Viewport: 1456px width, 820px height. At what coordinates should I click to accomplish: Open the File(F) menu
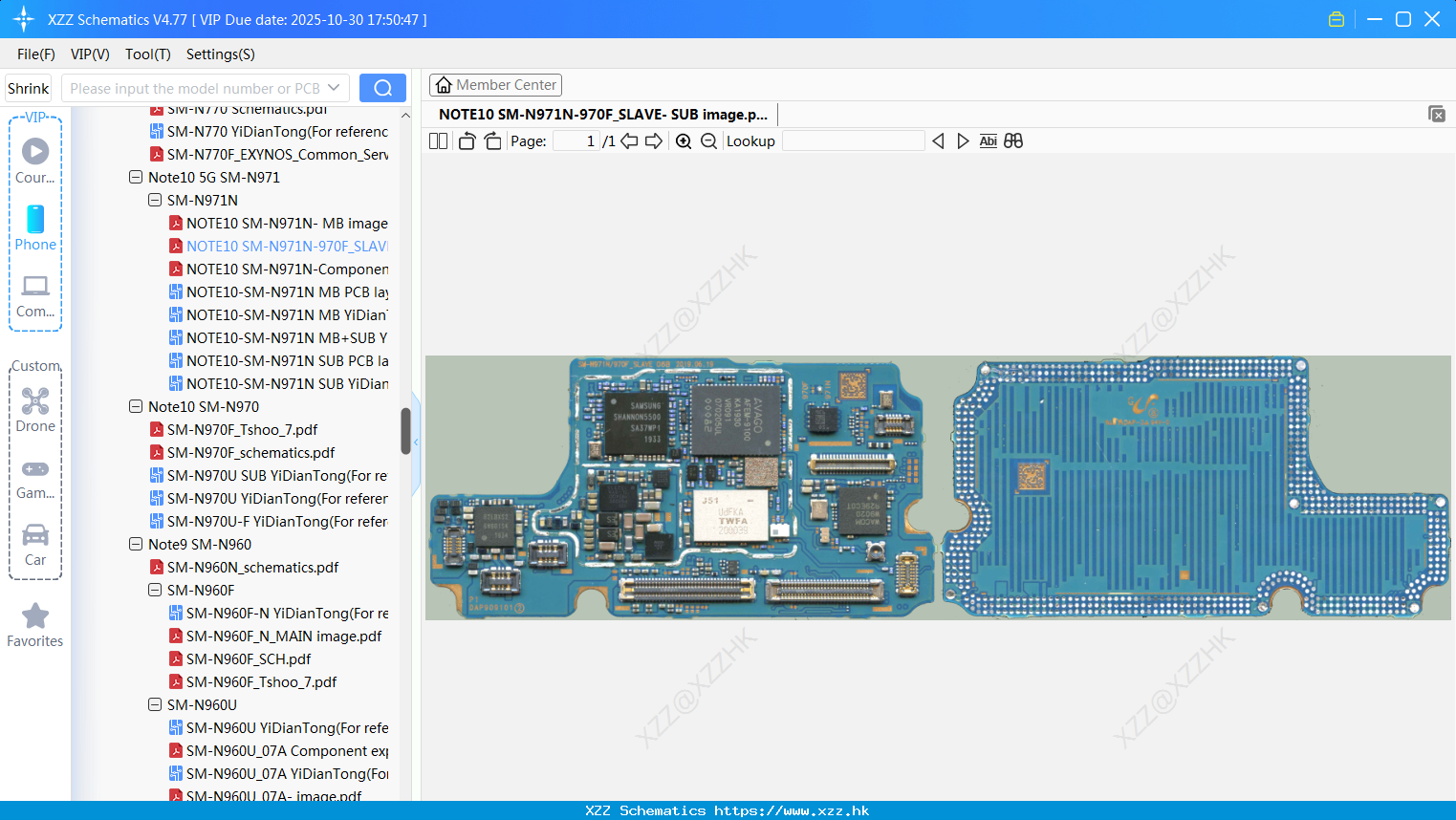point(36,54)
